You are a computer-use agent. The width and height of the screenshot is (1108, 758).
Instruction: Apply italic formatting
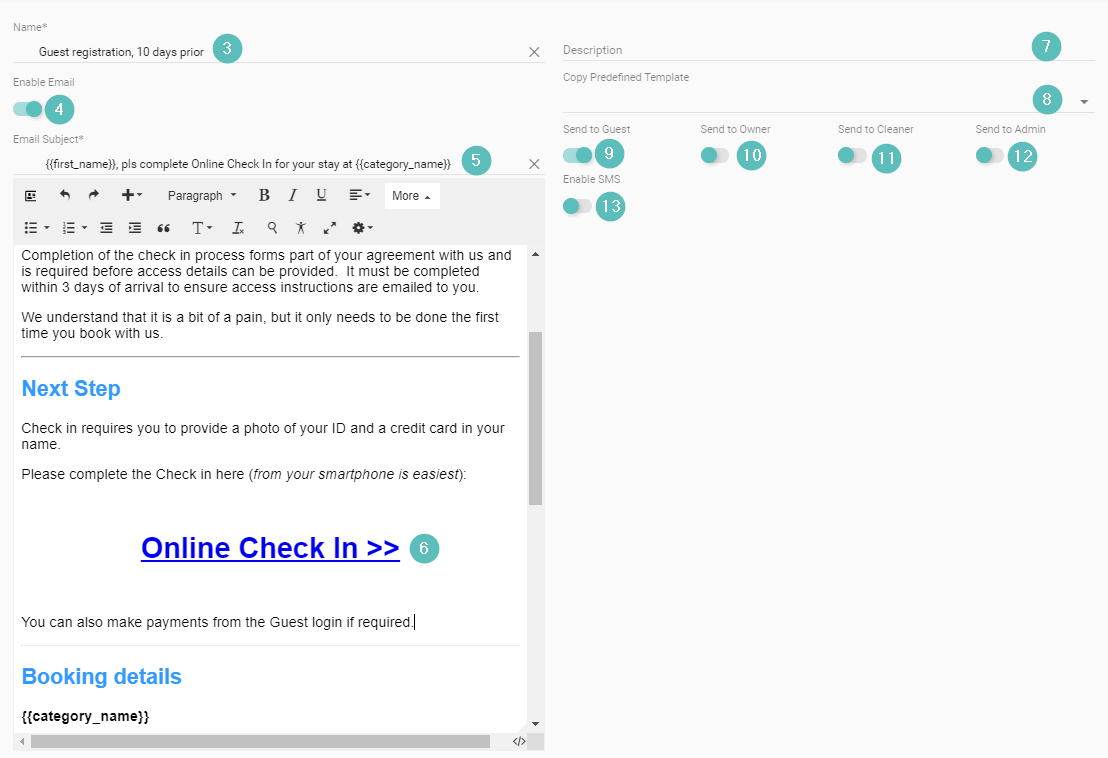coord(293,196)
